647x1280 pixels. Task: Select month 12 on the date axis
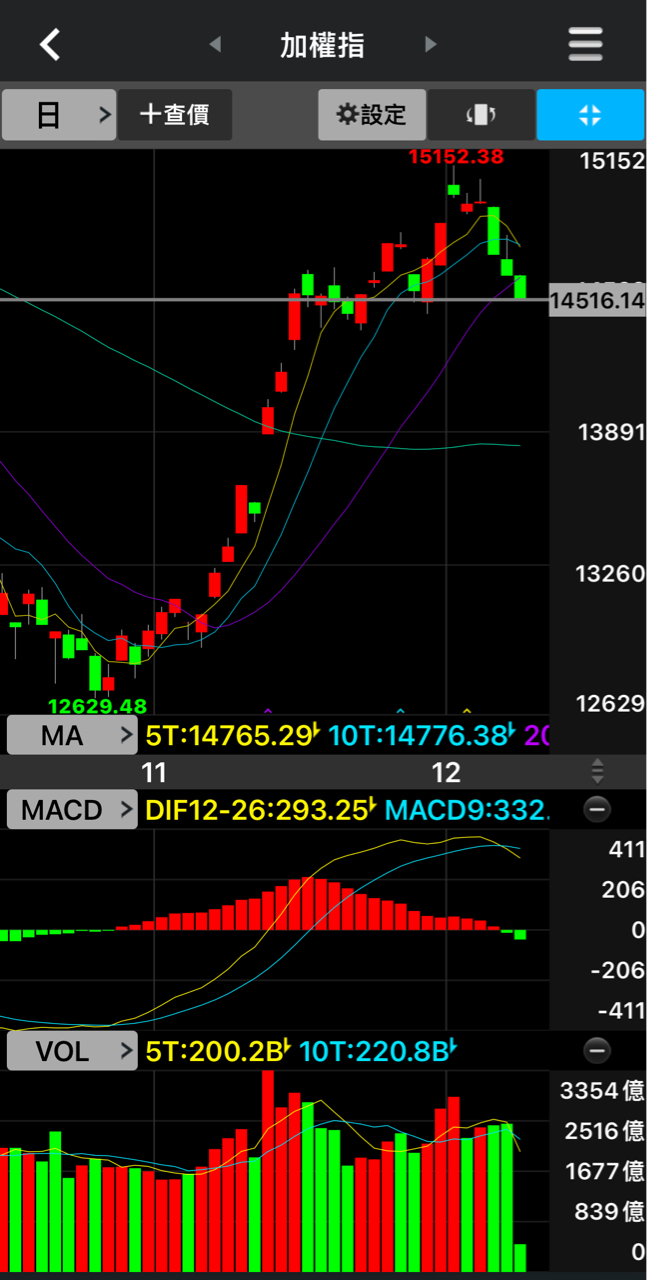click(x=446, y=772)
